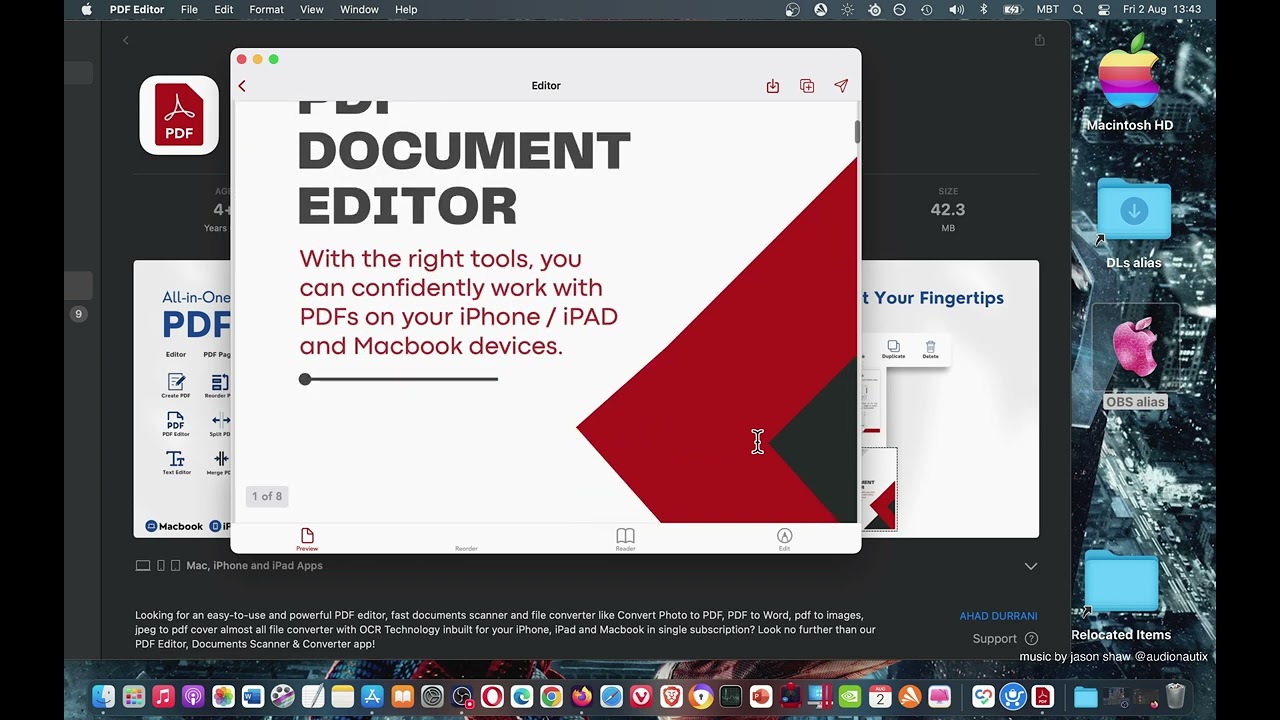The image size is (1280, 720).
Task: Click the right 'Your Fingertips' screenshot thumbnail
Action: [x=950, y=399]
